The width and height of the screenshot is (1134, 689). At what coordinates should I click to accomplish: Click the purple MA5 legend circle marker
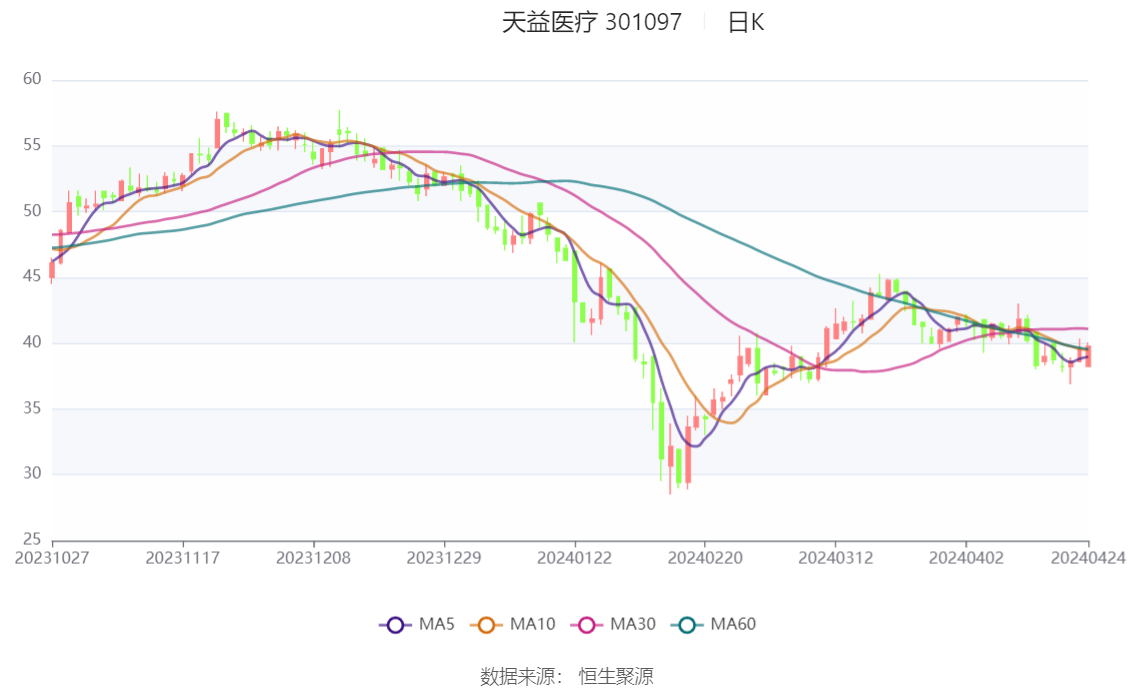coord(395,625)
